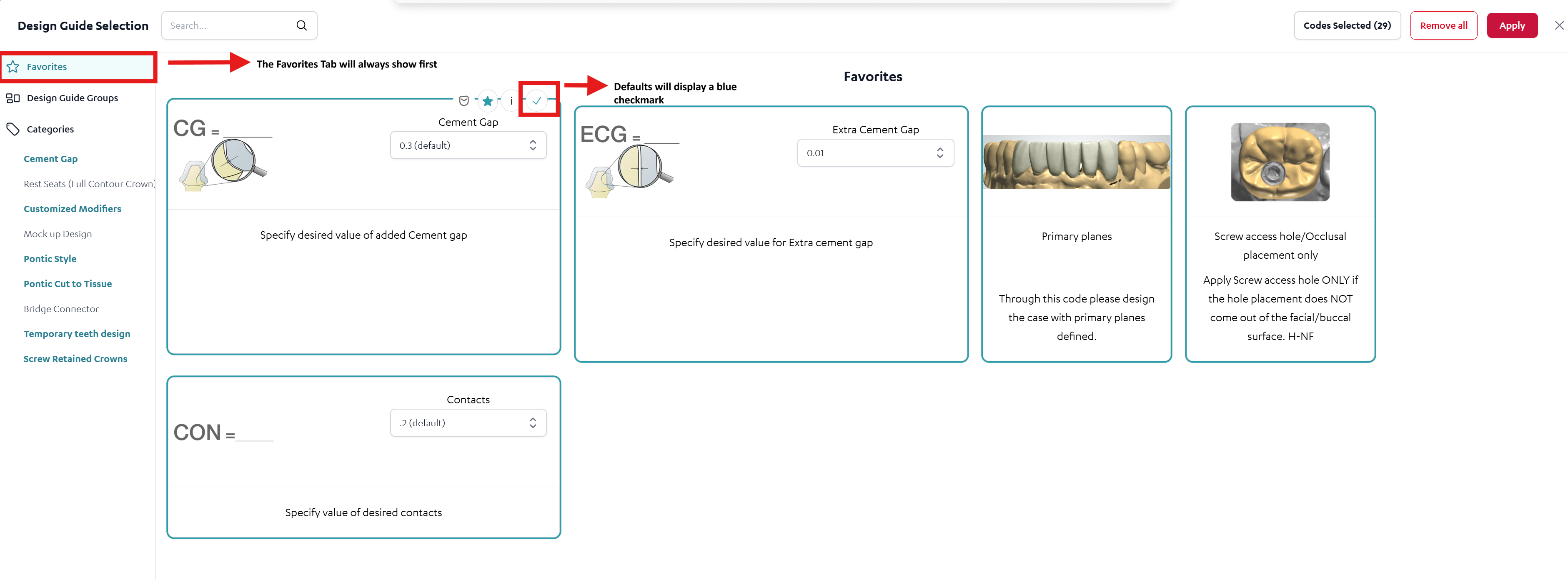Close the Design Guide Selection dialog
The width and height of the screenshot is (1568, 580).
(1559, 25)
